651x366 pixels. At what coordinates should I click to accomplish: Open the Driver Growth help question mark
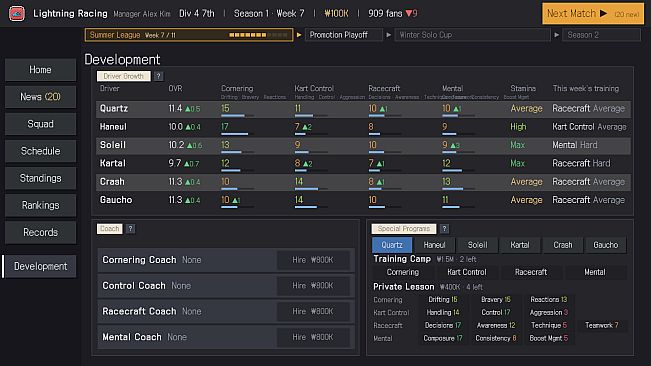(x=158, y=76)
